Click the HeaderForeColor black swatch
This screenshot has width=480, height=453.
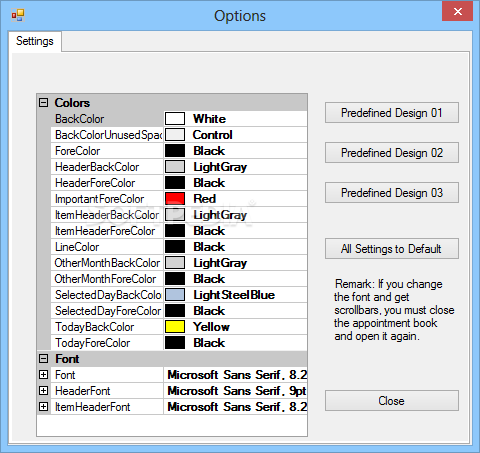(175, 183)
